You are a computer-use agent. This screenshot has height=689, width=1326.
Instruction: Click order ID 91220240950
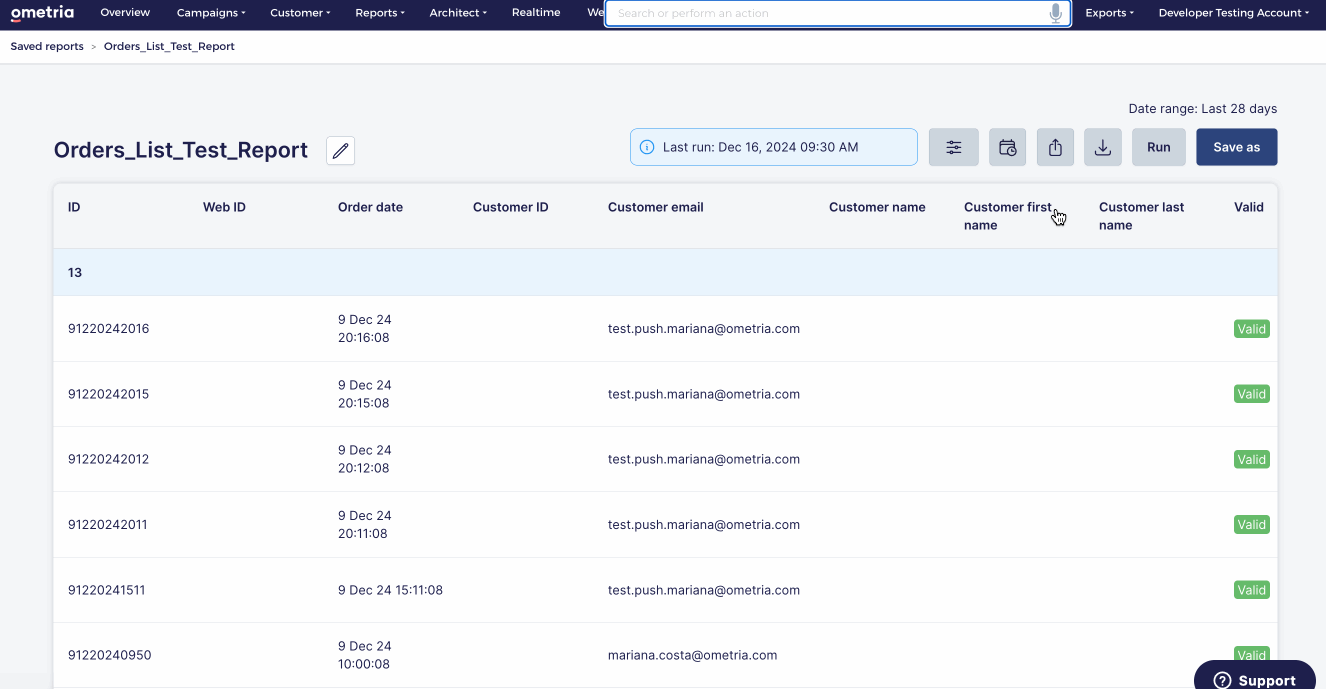[110, 655]
